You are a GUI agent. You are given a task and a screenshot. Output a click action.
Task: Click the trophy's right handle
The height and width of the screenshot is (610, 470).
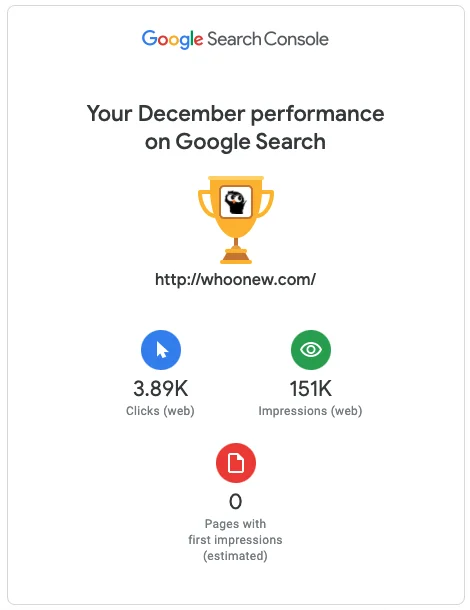(266, 203)
